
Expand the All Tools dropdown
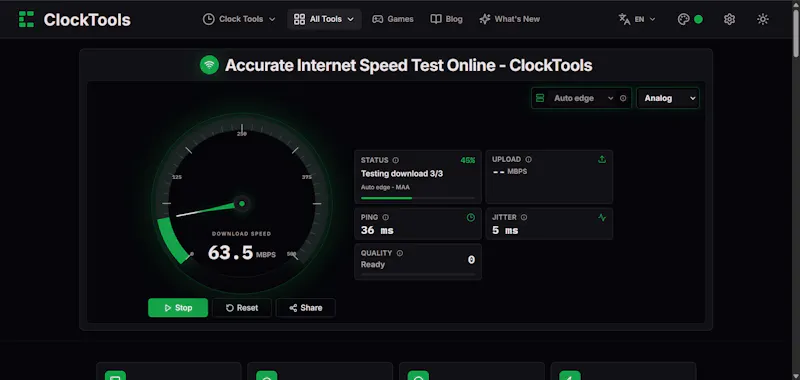click(x=324, y=19)
